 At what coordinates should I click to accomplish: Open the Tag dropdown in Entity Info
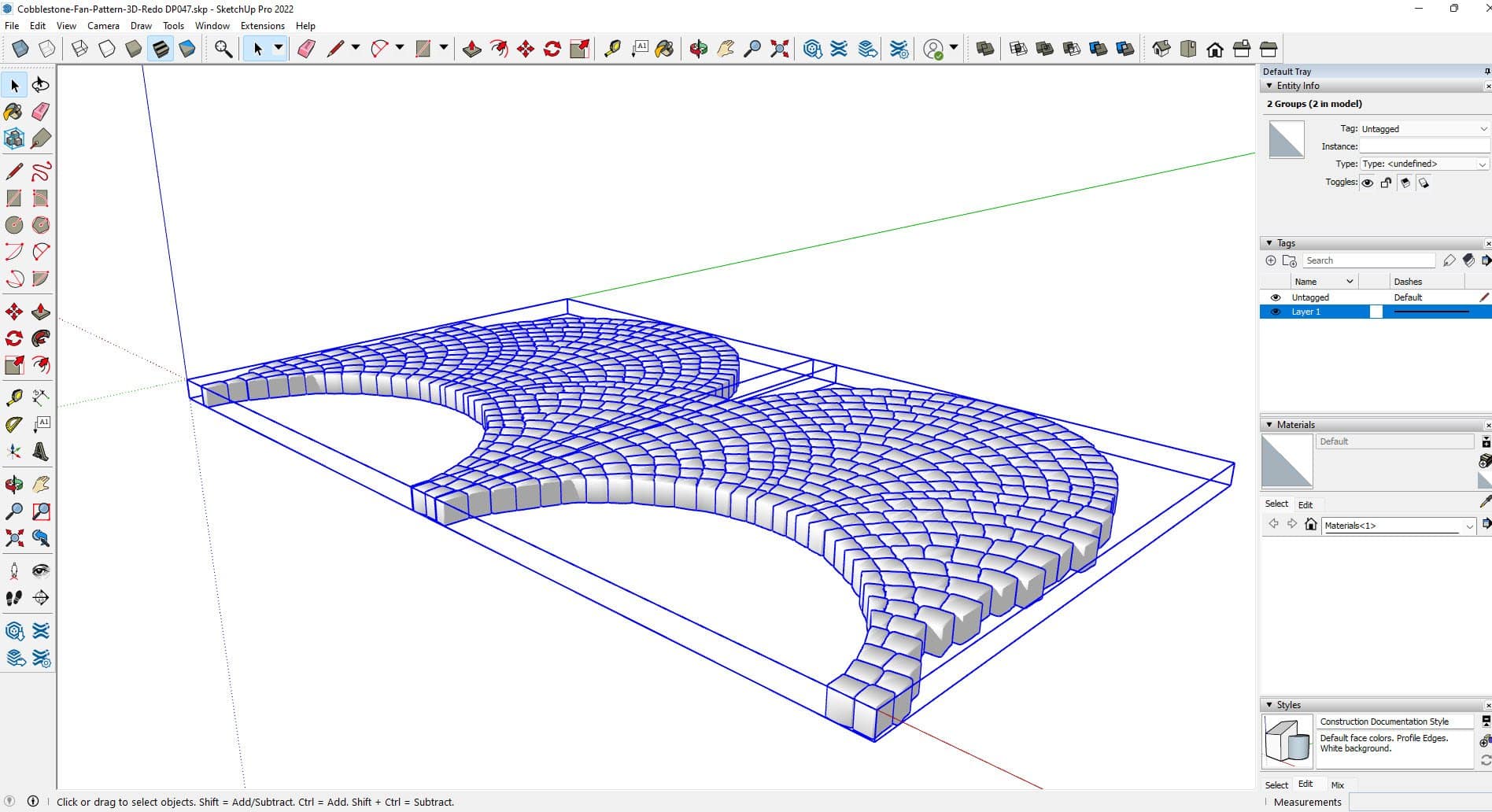pyautogui.click(x=1483, y=129)
